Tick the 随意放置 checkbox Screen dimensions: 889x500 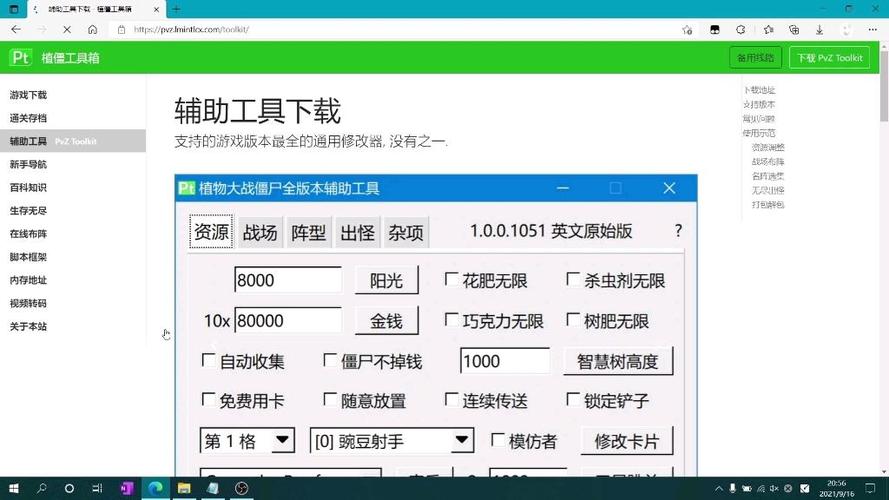pyautogui.click(x=329, y=400)
